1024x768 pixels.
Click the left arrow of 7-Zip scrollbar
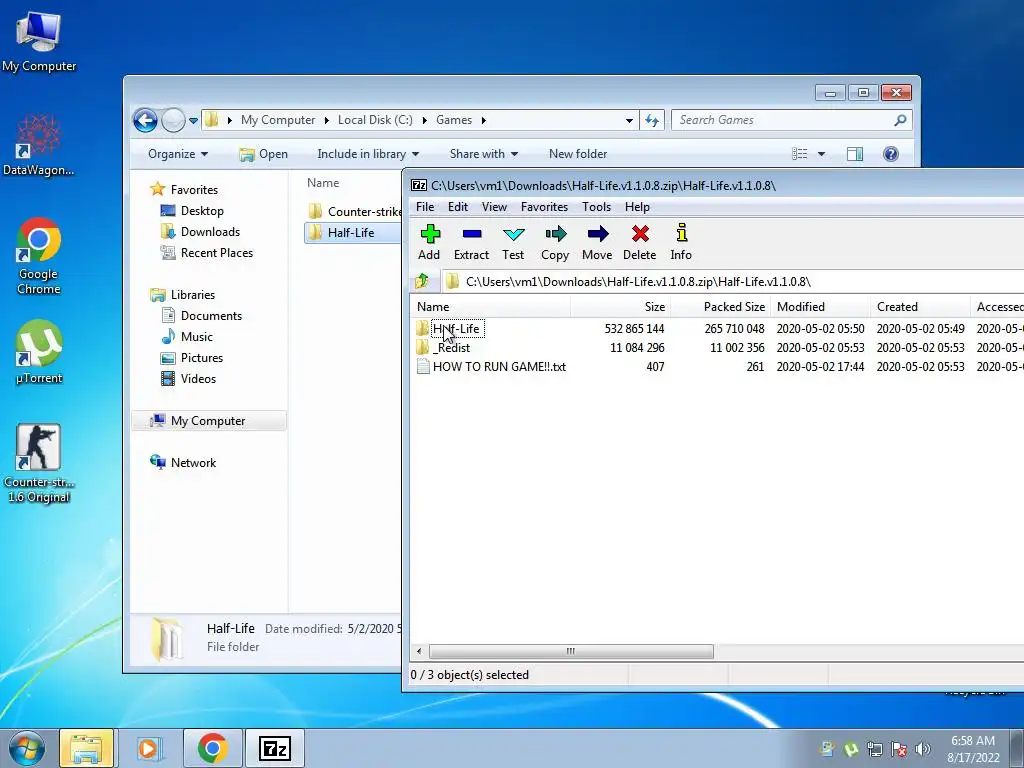419,651
